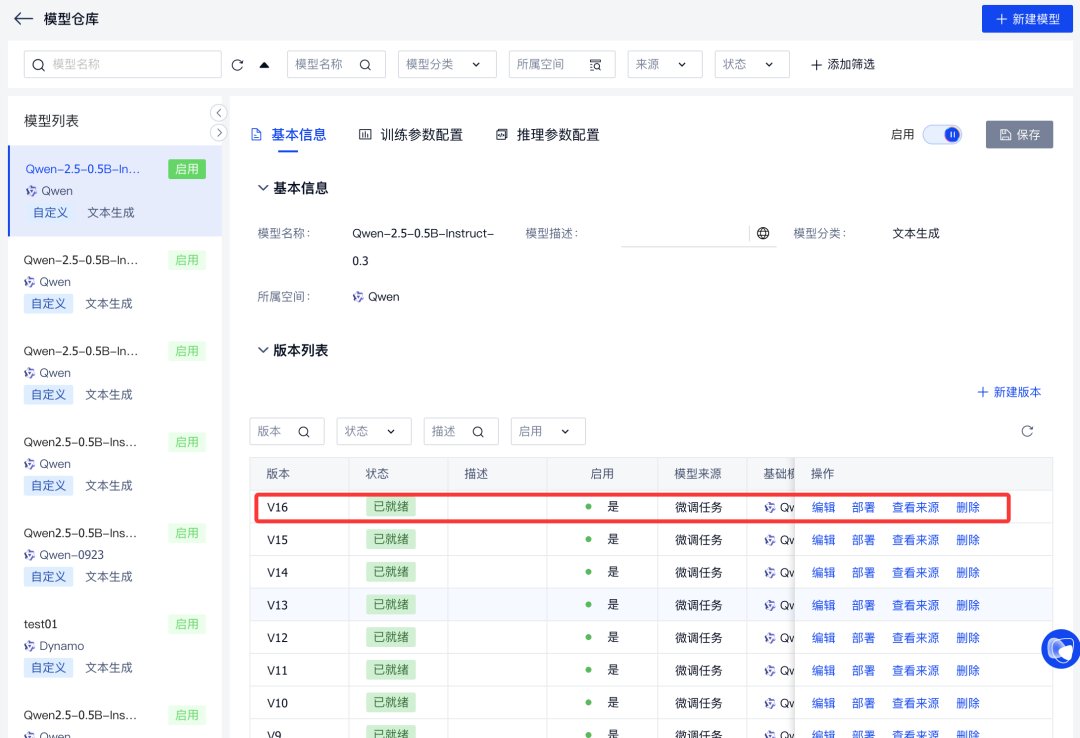
Task: Click 编辑 in the V16 row
Action: point(823,508)
